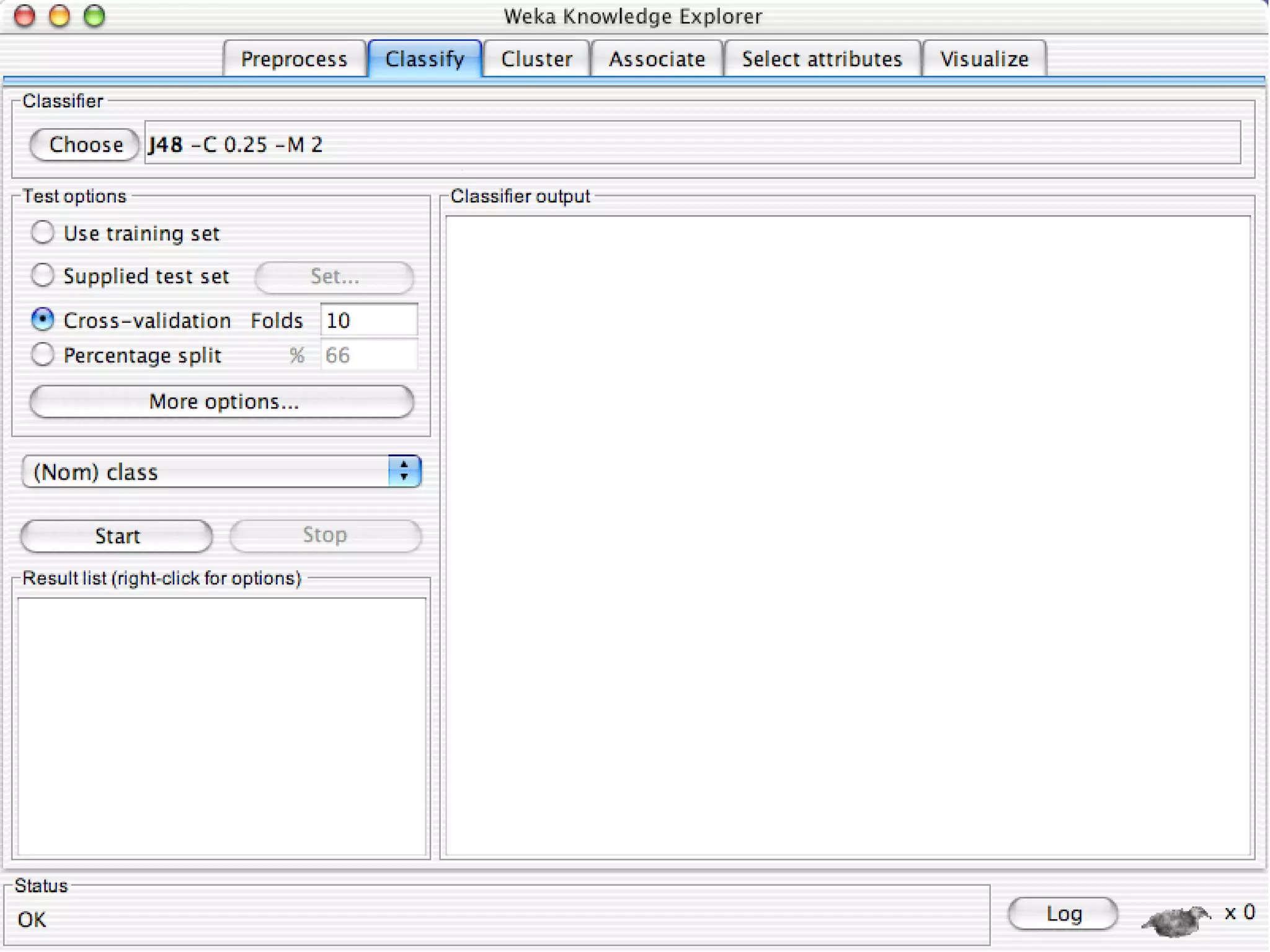Click the Folds input field
The height and width of the screenshot is (952, 1270).
[x=368, y=320]
